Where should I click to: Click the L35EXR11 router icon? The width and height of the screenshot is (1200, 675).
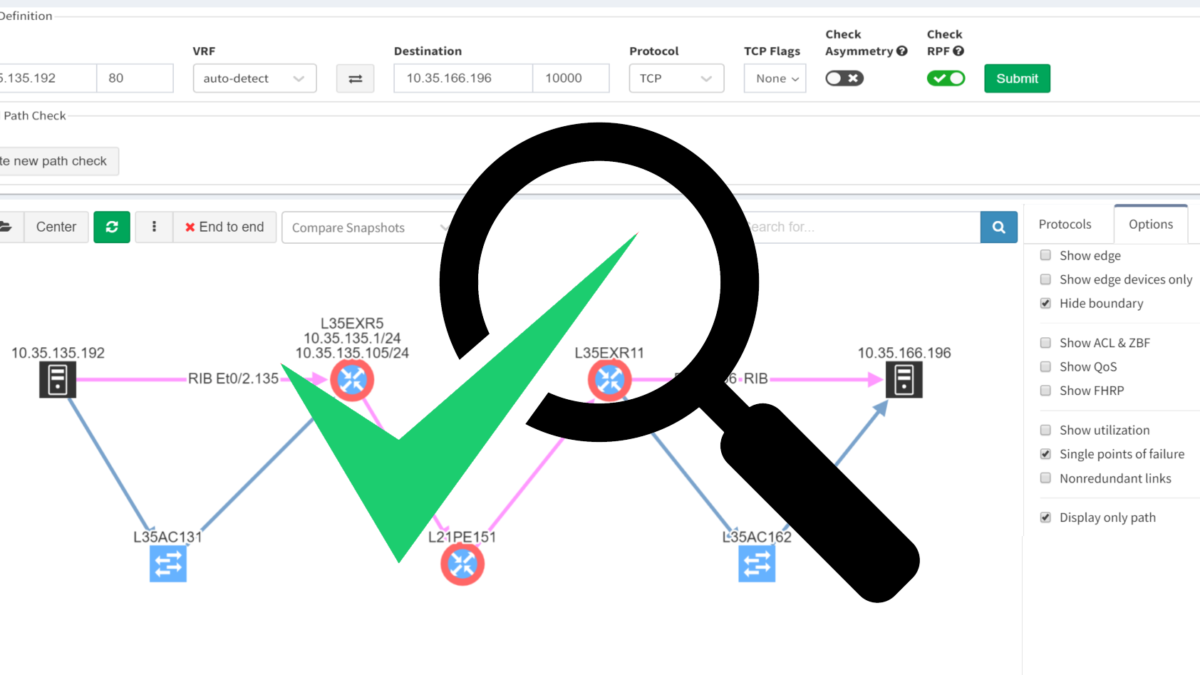(609, 379)
